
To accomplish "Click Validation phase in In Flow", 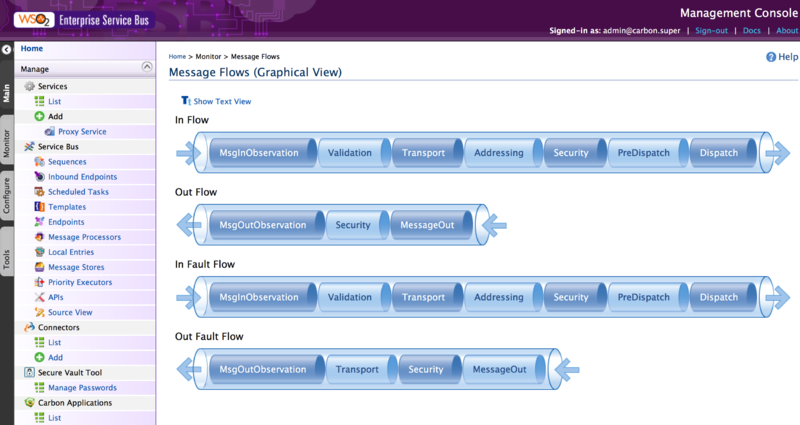I will click(350, 153).
